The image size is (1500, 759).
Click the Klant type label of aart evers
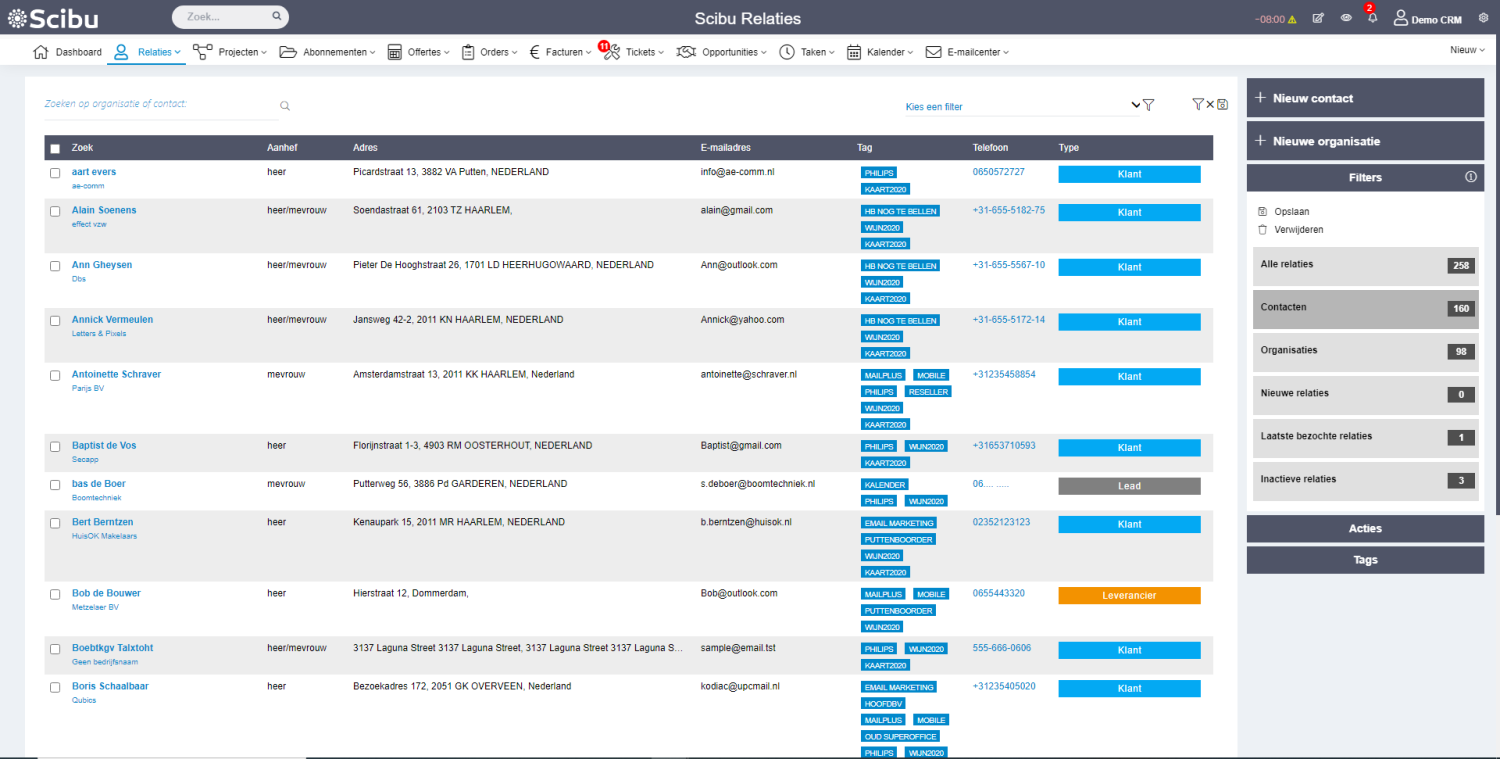pyautogui.click(x=1129, y=174)
